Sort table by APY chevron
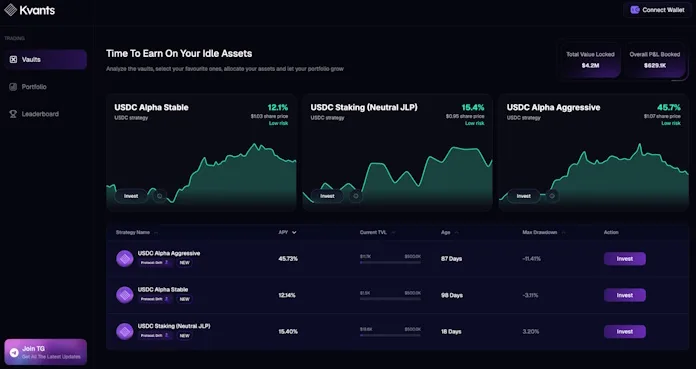The height and width of the screenshot is (369, 696). (x=294, y=232)
